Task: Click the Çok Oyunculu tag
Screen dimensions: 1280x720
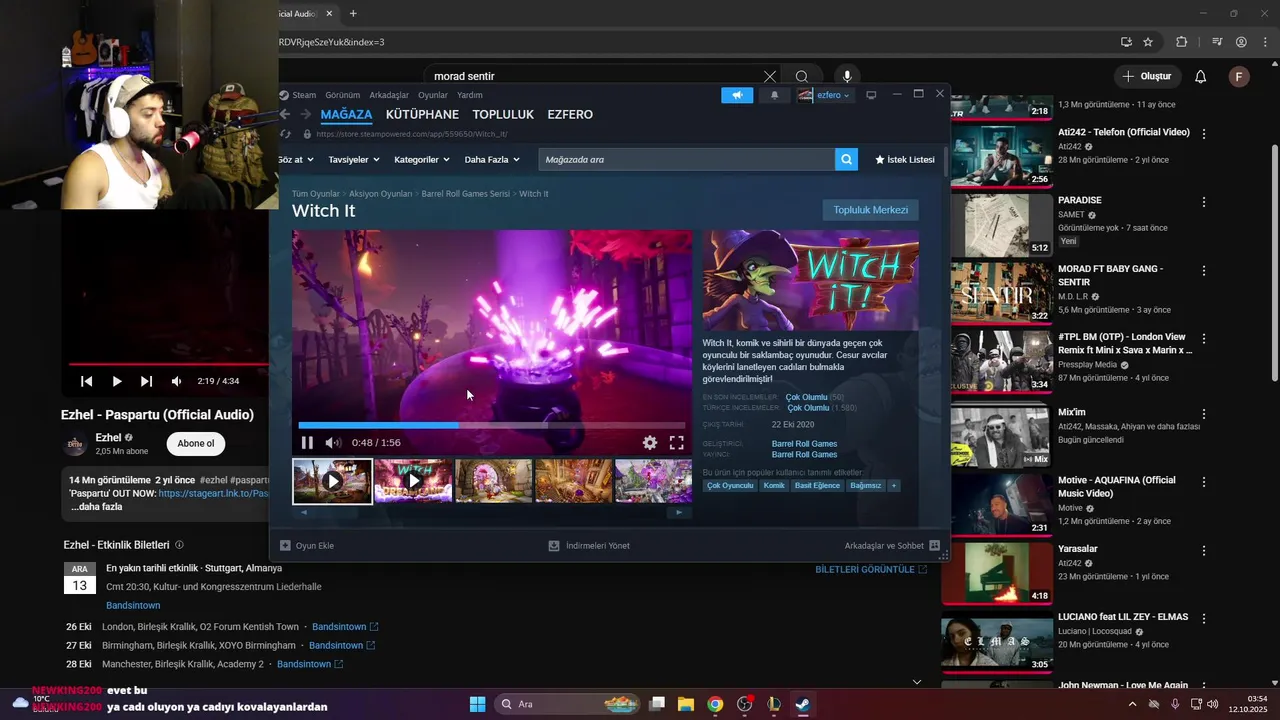Action: tap(730, 486)
